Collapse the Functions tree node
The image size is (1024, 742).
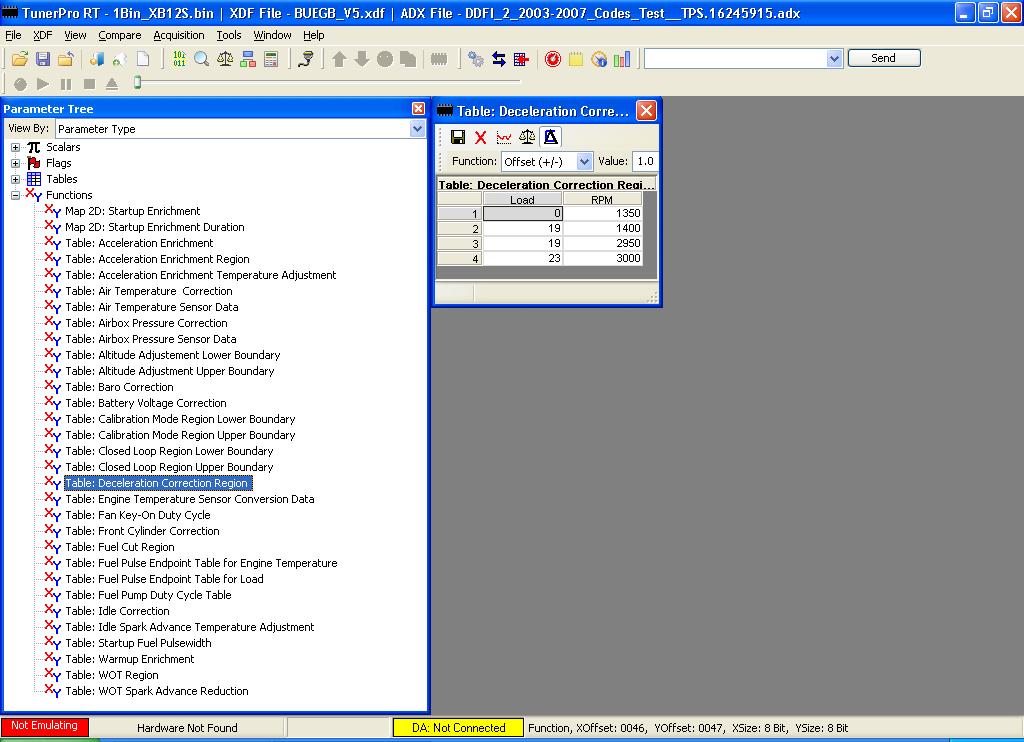tap(16, 195)
